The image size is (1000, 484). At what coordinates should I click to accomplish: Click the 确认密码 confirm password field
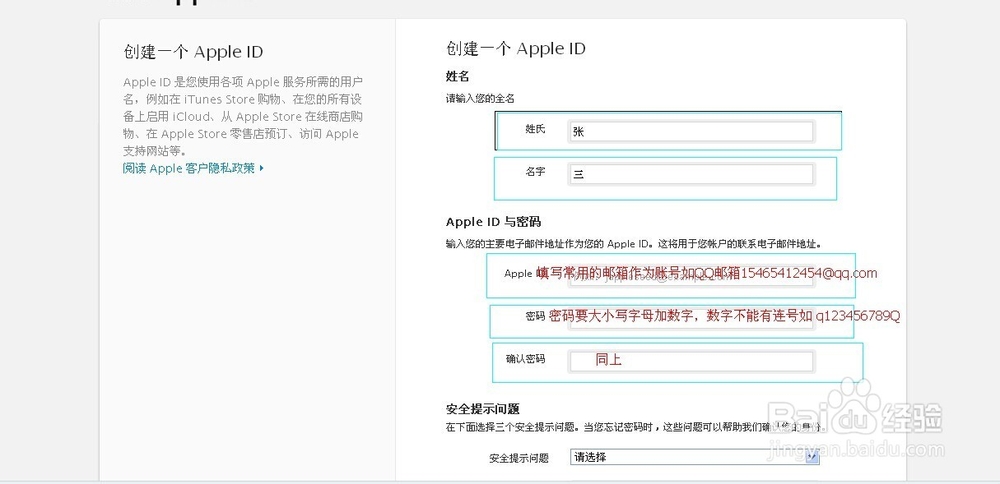point(691,361)
